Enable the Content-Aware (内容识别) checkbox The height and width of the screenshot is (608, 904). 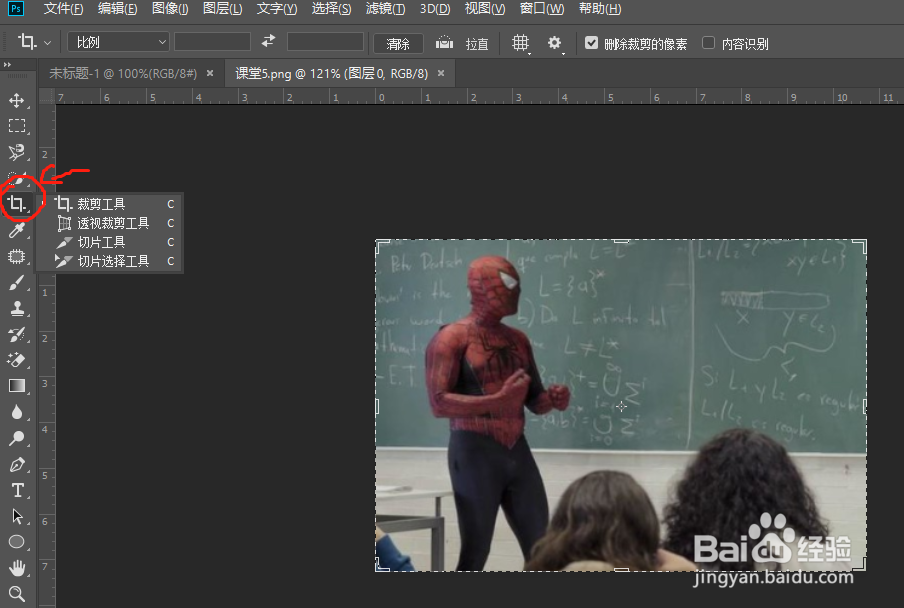tap(709, 43)
